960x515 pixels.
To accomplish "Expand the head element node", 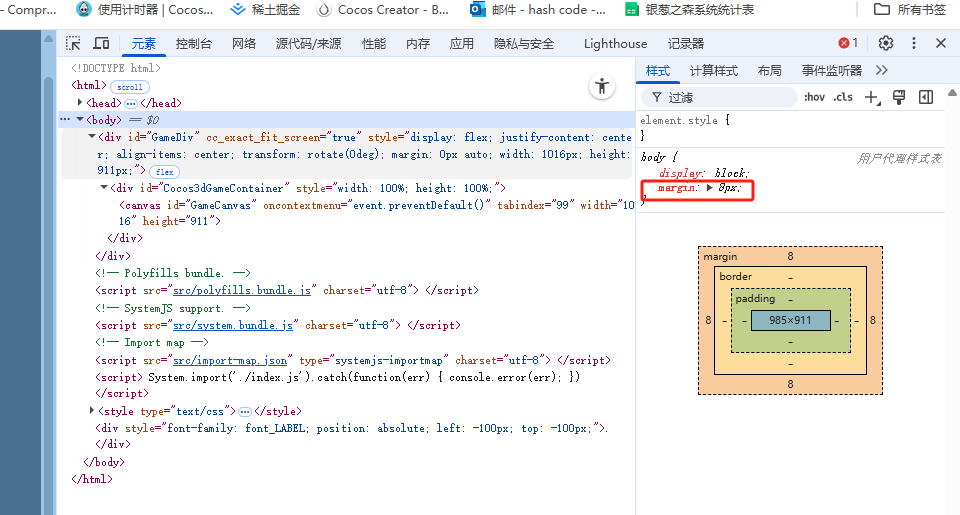I will coord(80,102).
